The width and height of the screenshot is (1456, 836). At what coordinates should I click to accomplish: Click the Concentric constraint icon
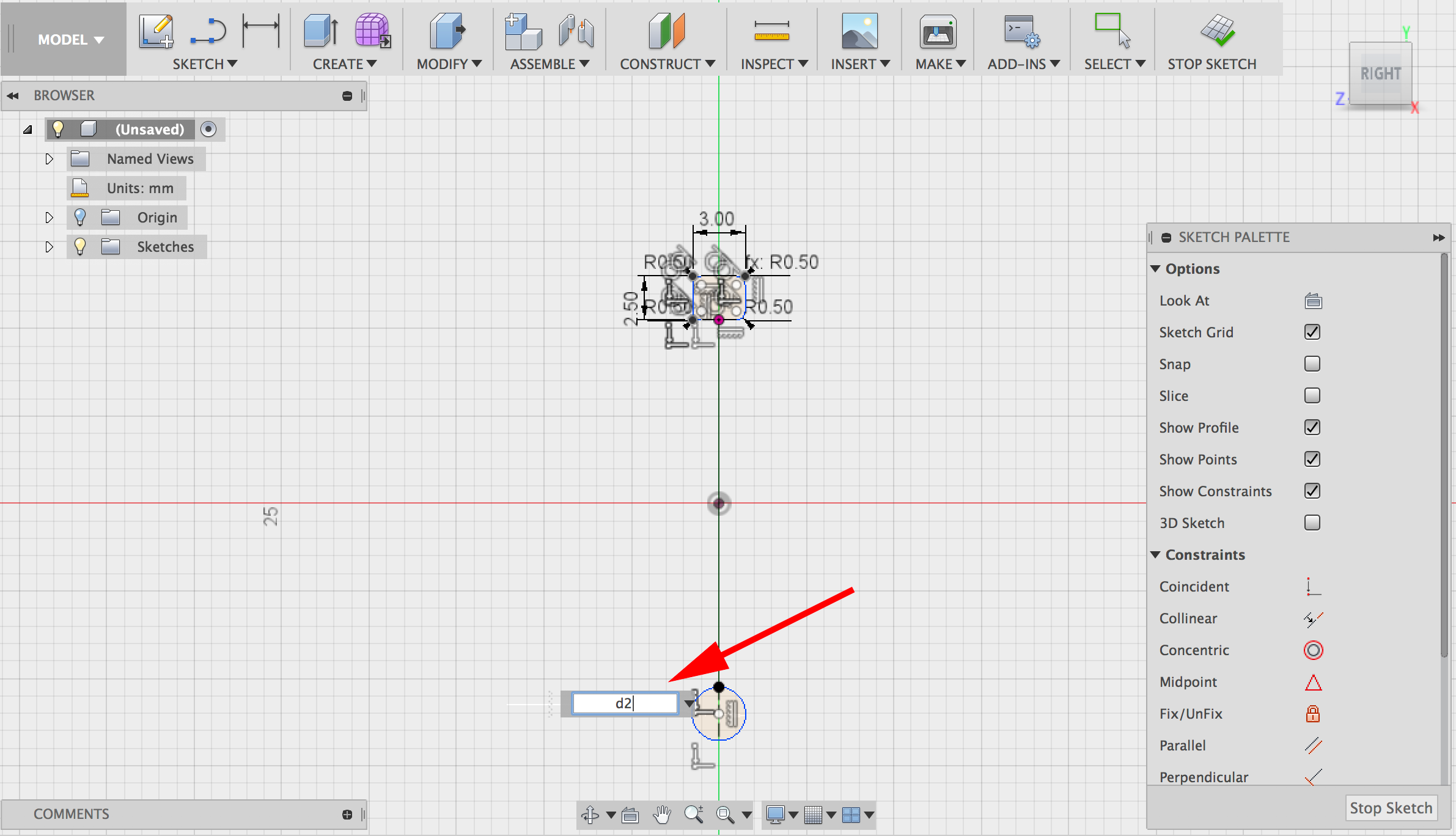tap(1313, 650)
